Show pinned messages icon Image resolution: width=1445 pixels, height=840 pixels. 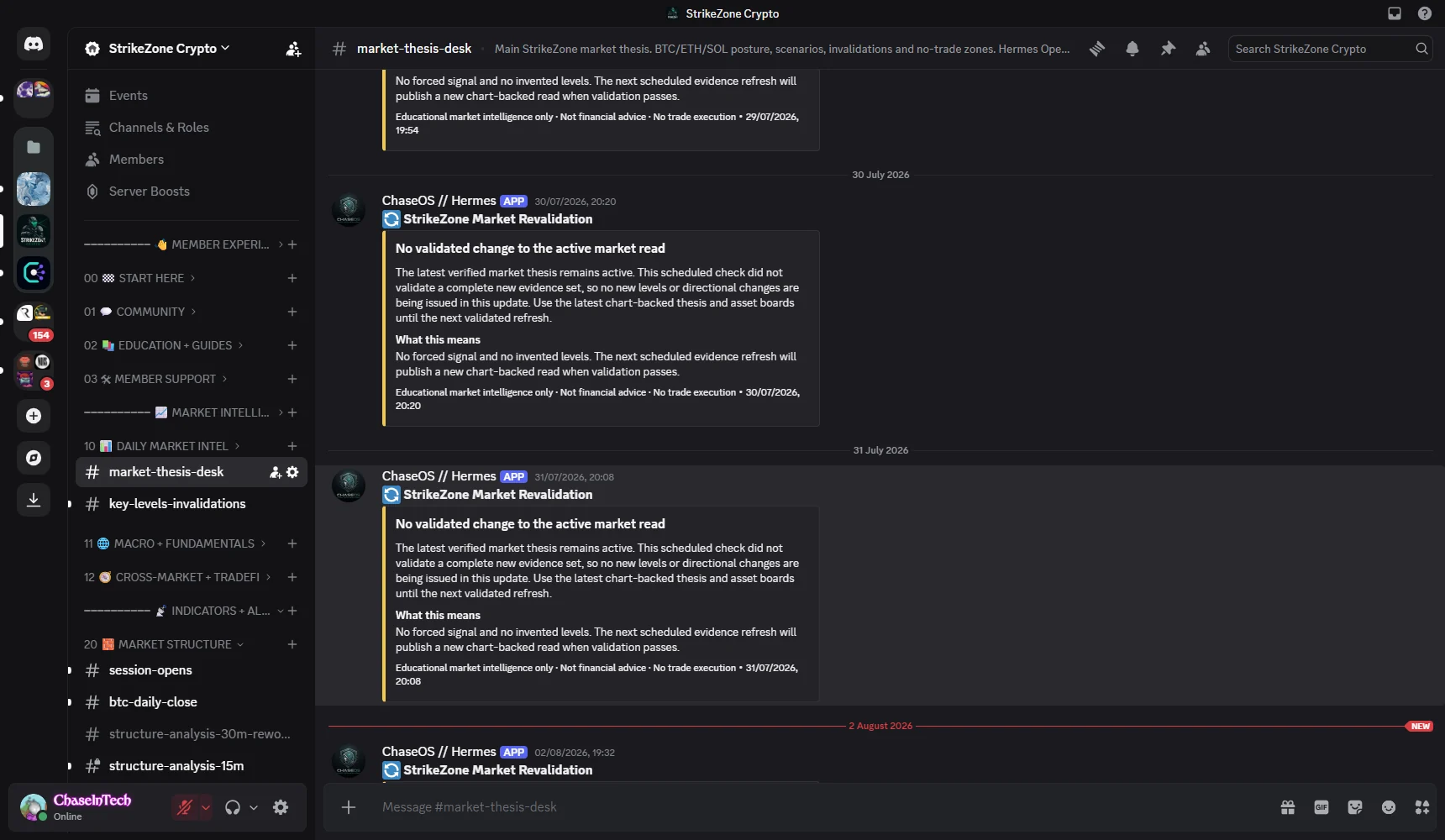point(1168,49)
